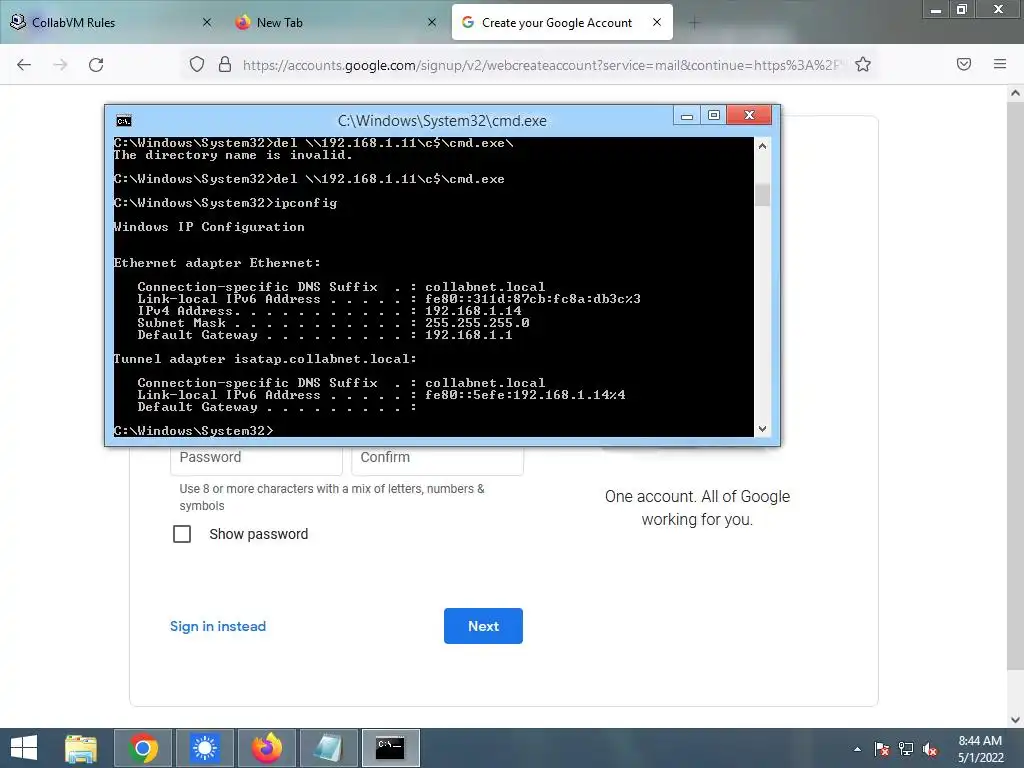Open the Windows Start button
Image resolution: width=1024 pixels, height=768 pixels.
(24, 748)
